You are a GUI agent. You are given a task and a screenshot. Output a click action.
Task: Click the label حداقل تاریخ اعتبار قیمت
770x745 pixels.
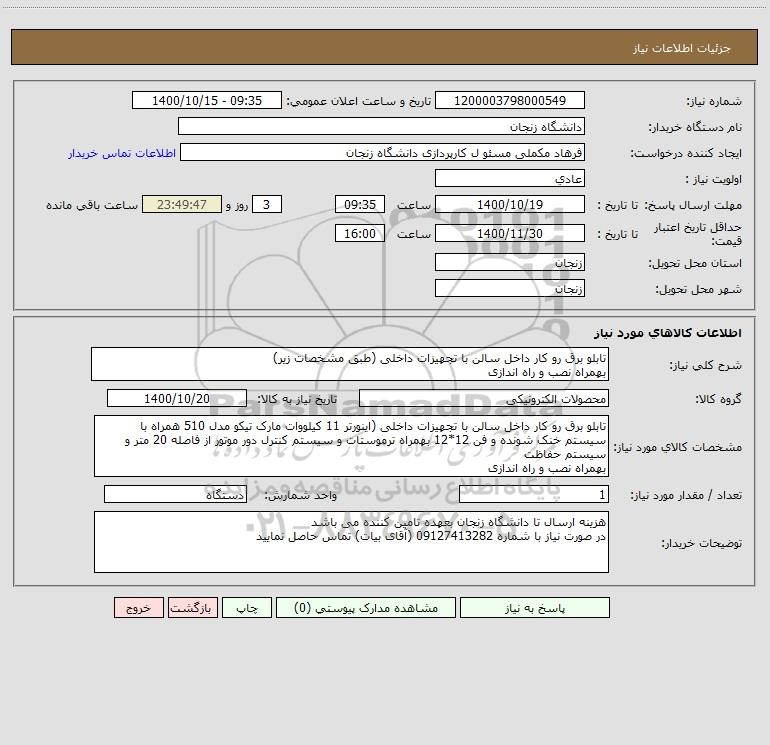(698, 234)
